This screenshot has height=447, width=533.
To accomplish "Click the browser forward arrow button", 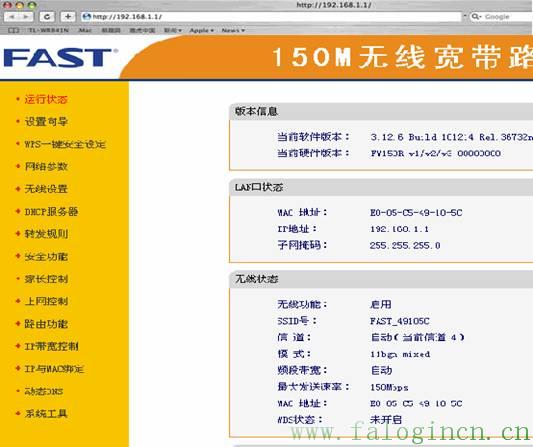I will point(26,16).
